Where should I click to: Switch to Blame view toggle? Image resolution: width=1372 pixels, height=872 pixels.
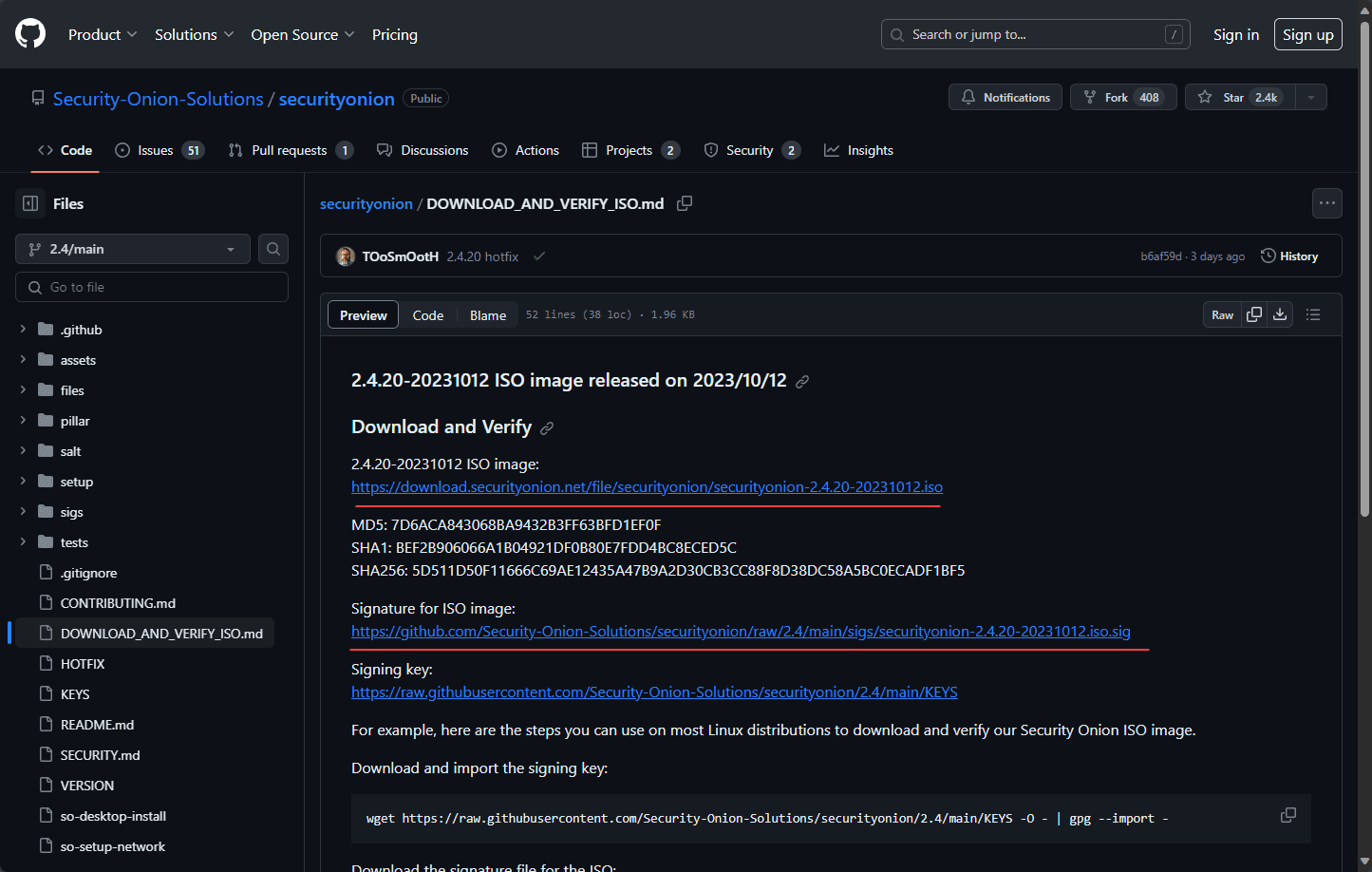click(488, 315)
